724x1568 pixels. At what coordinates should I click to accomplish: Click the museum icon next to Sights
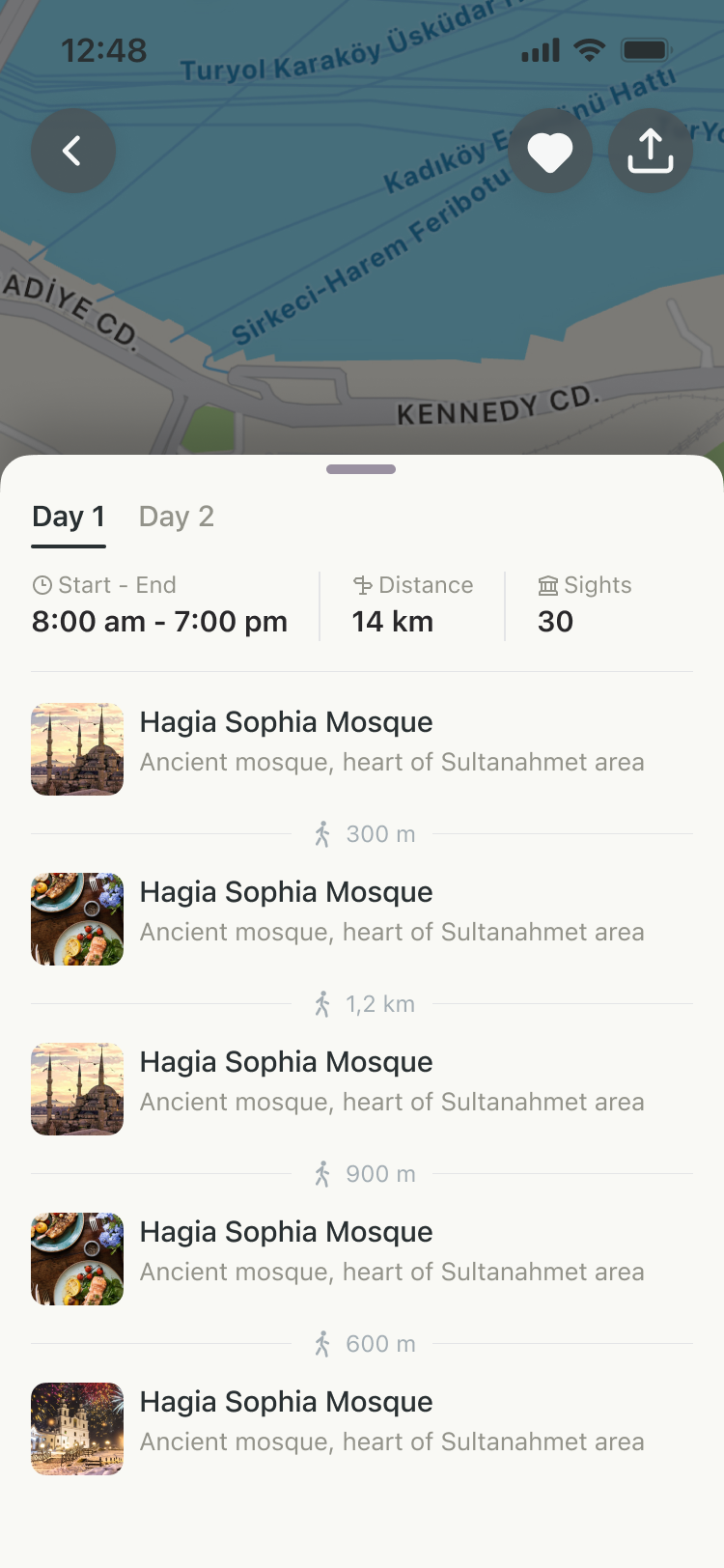(548, 585)
